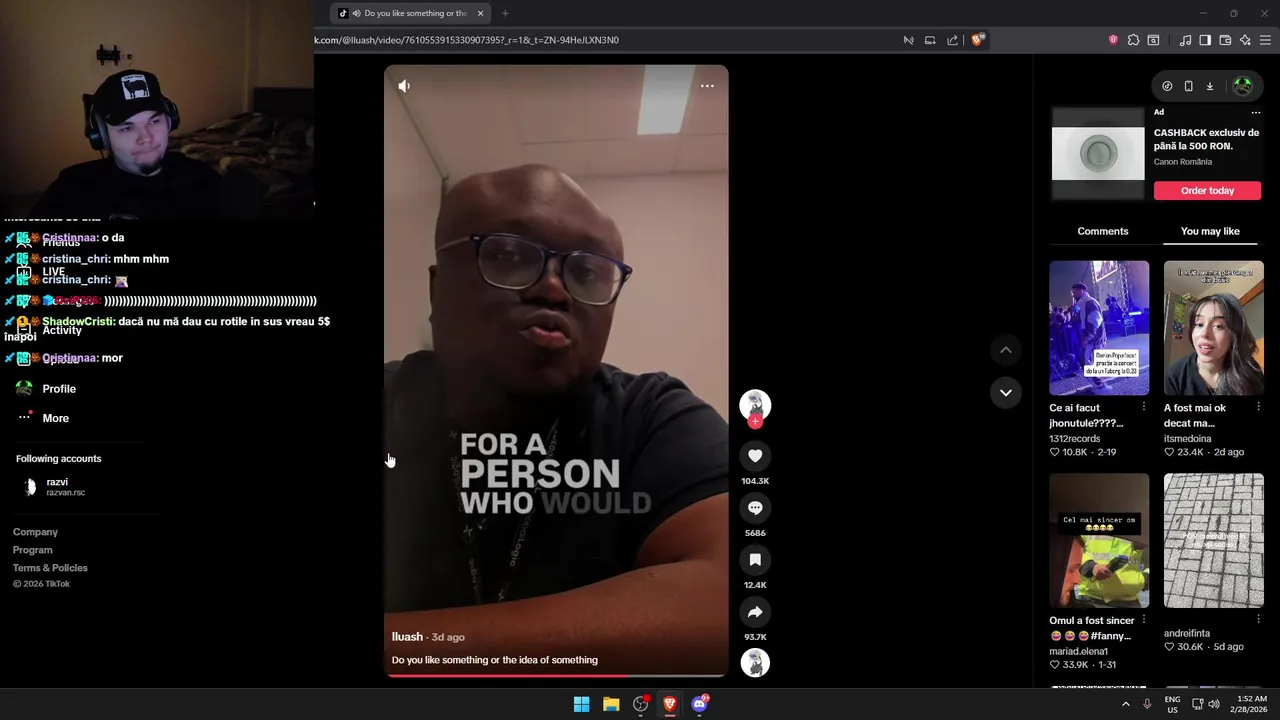The height and width of the screenshot is (720, 1280).
Task: Click the Order today ad button
Action: pos(1207,190)
